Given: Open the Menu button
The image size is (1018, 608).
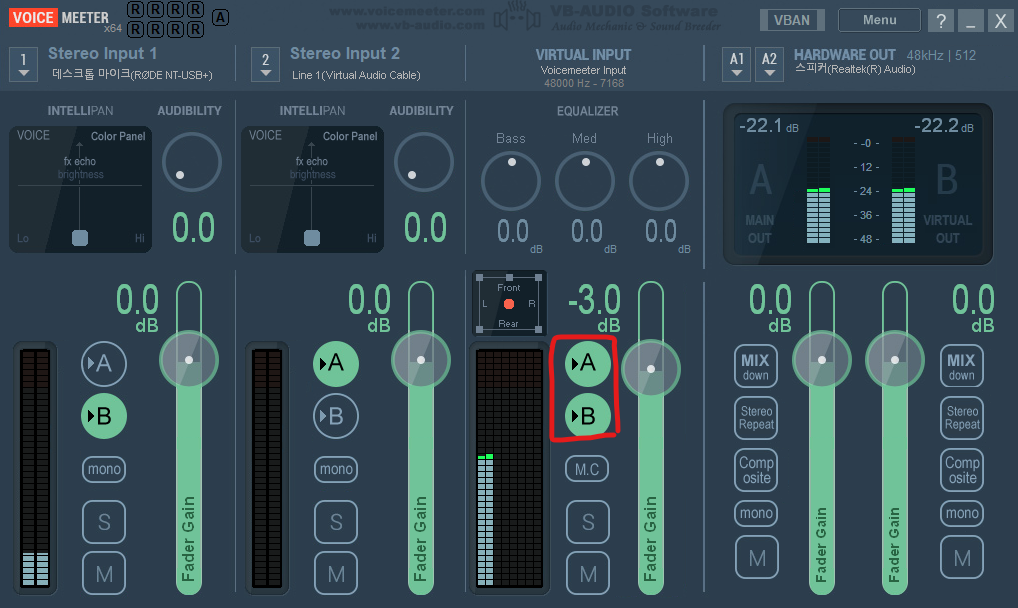Looking at the screenshot, I should pos(880,20).
